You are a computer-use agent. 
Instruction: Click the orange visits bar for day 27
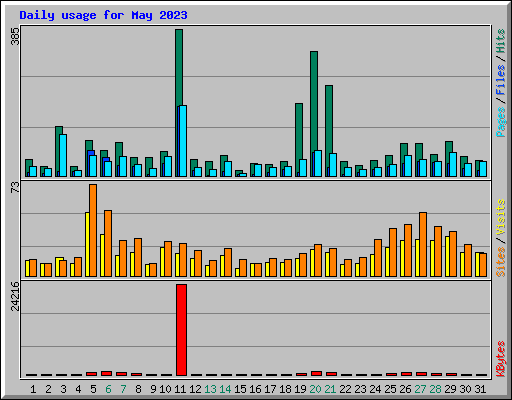pyautogui.click(x=423, y=244)
